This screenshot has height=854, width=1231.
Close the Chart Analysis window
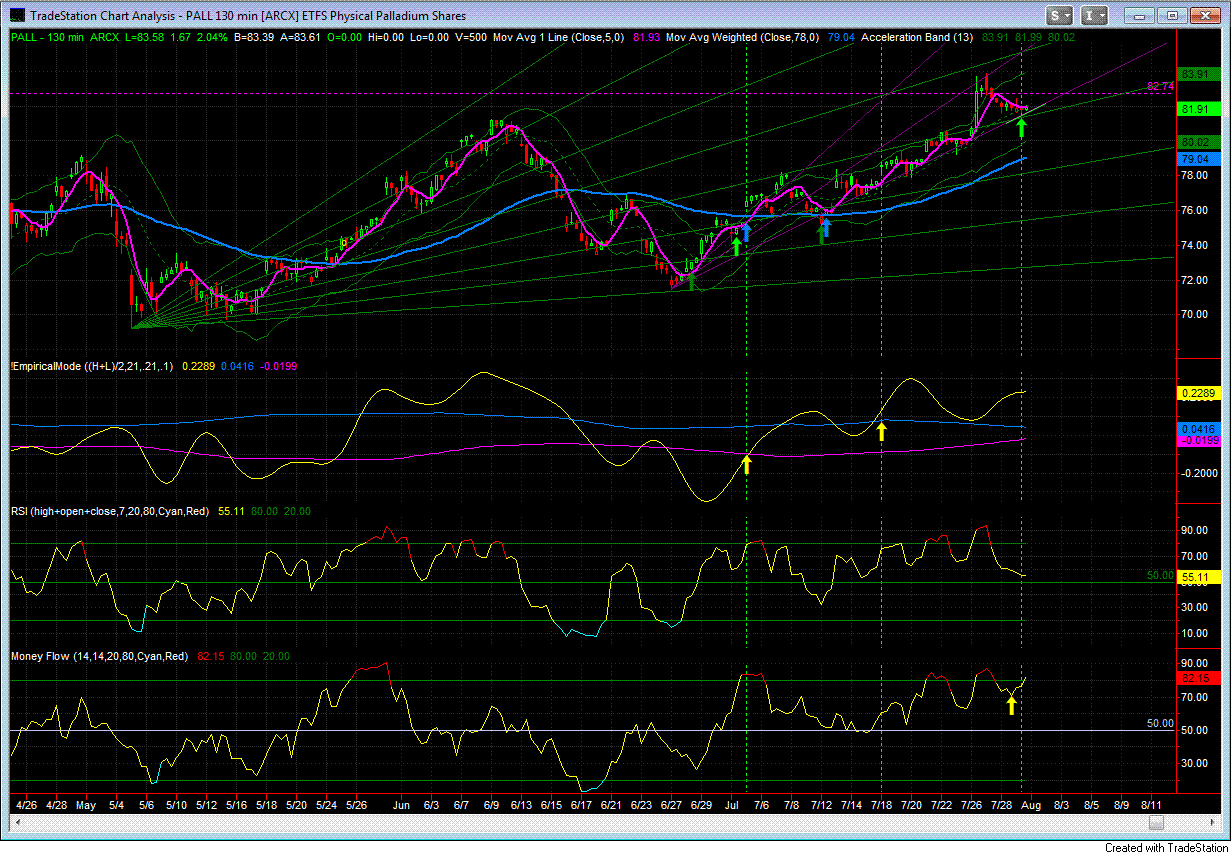point(1205,16)
